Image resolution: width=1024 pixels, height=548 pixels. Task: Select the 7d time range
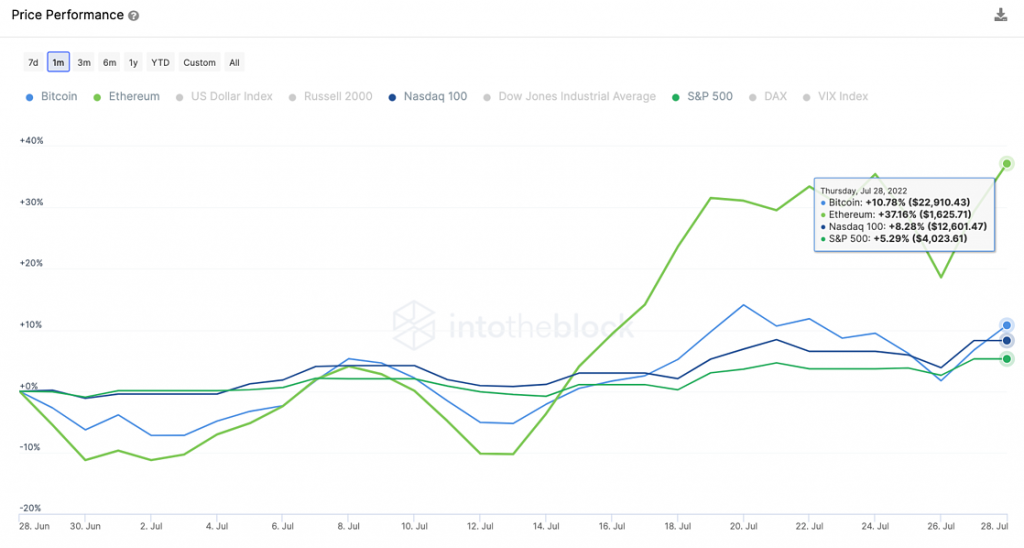(x=33, y=63)
